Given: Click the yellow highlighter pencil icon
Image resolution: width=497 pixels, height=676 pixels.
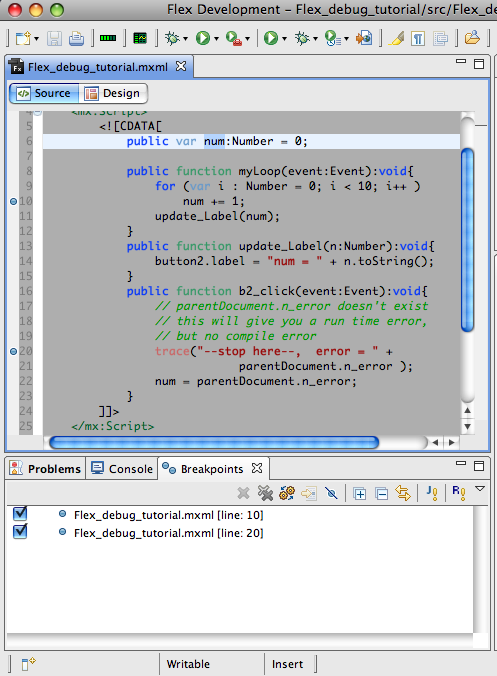Looking at the screenshot, I should 396,38.
